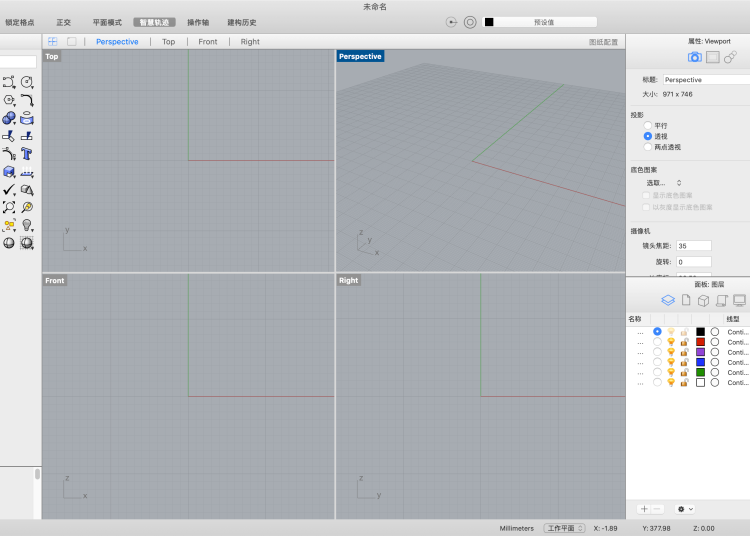The width and height of the screenshot is (750, 536).
Task: Click the box object panel icon
Action: (x=703, y=300)
